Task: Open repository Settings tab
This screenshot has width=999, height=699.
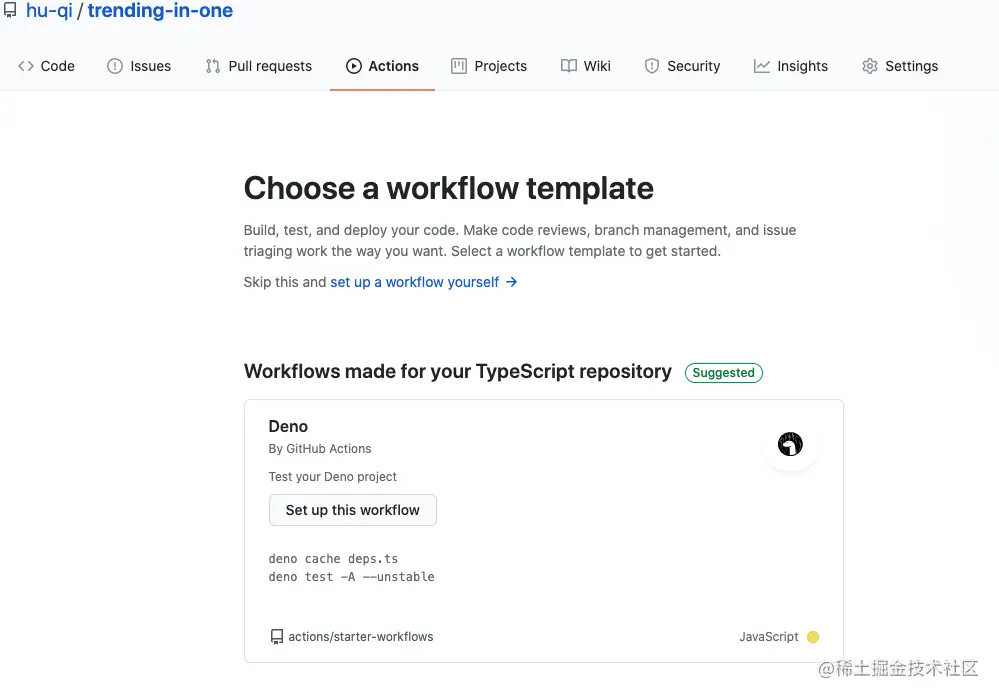Action: coord(900,66)
